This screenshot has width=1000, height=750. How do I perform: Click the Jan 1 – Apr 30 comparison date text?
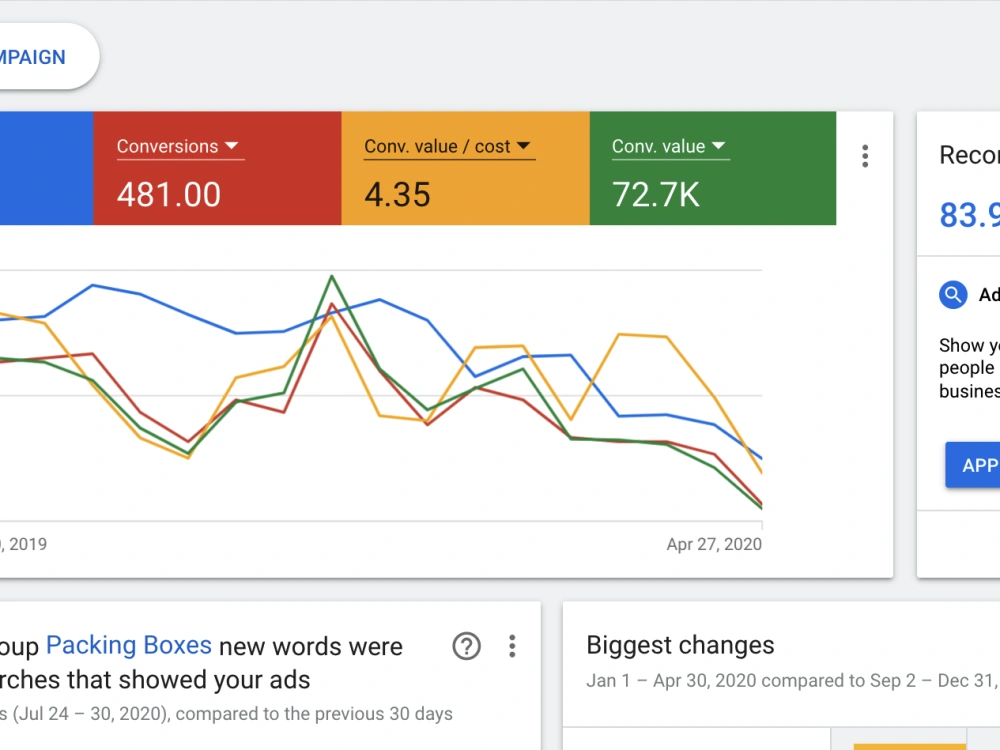pos(793,680)
